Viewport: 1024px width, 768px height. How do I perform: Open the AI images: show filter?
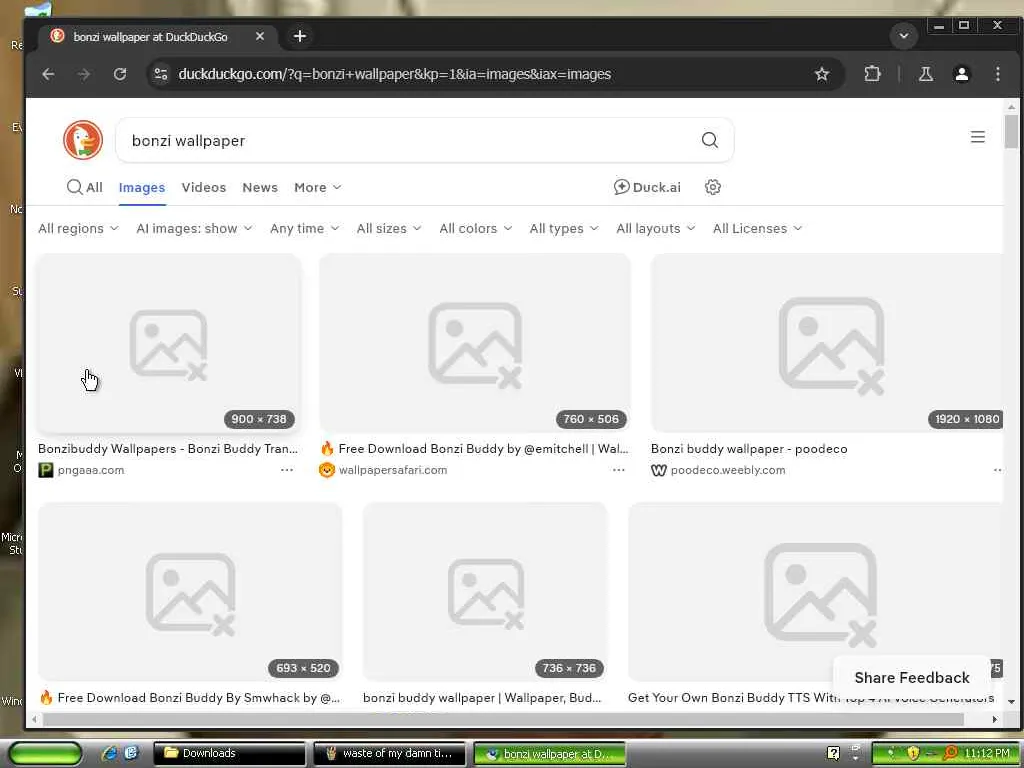[x=194, y=229]
